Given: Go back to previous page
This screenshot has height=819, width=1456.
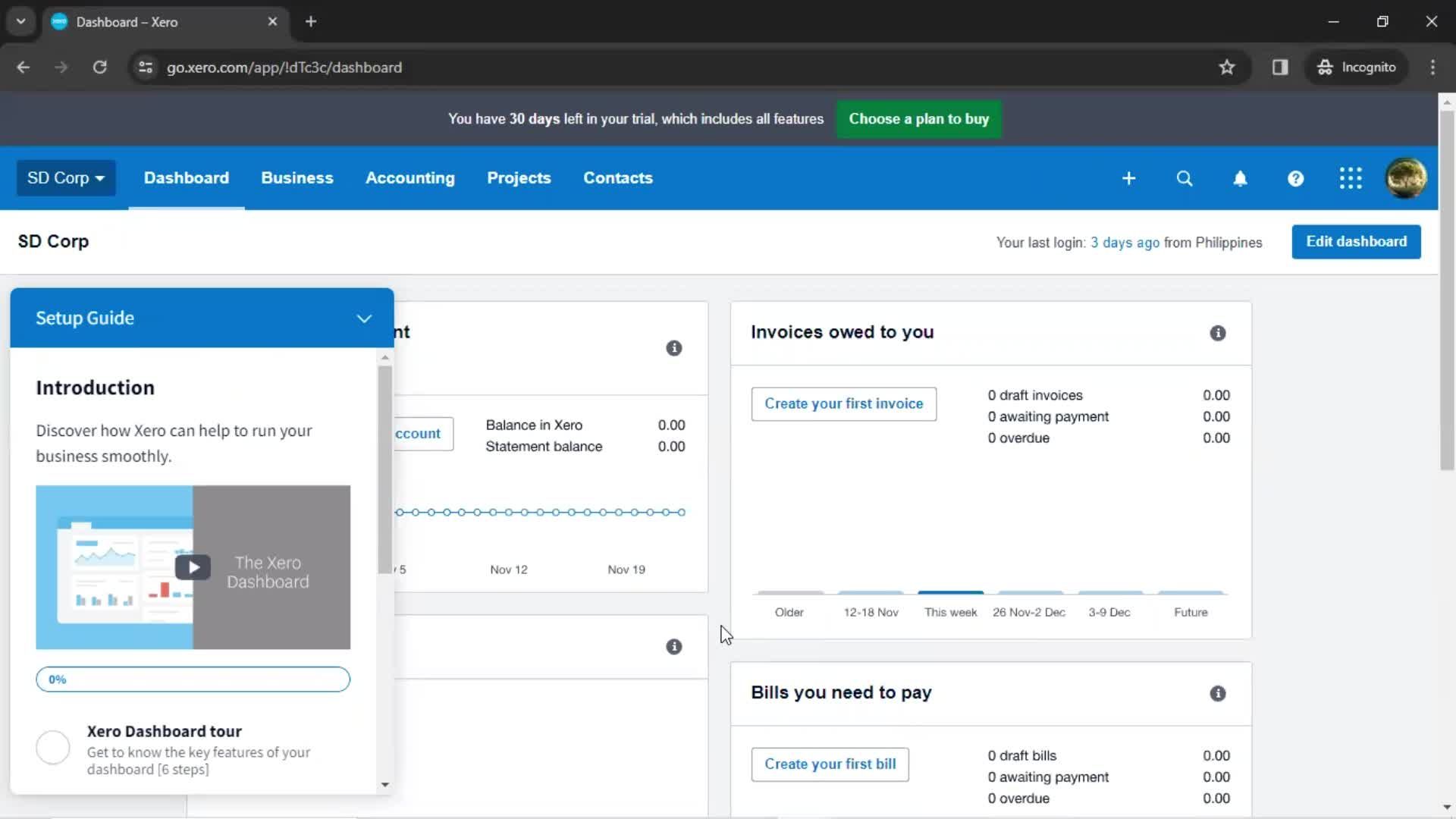Looking at the screenshot, I should point(24,67).
